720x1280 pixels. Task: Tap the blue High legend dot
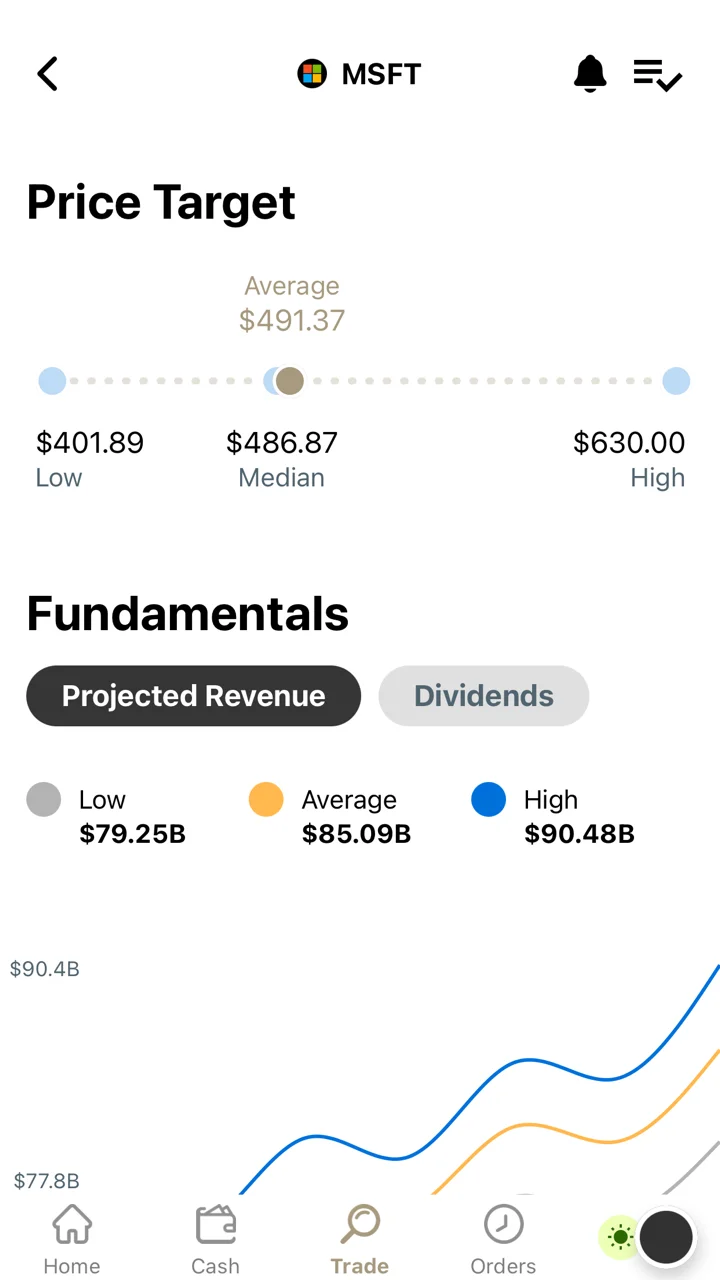click(489, 800)
